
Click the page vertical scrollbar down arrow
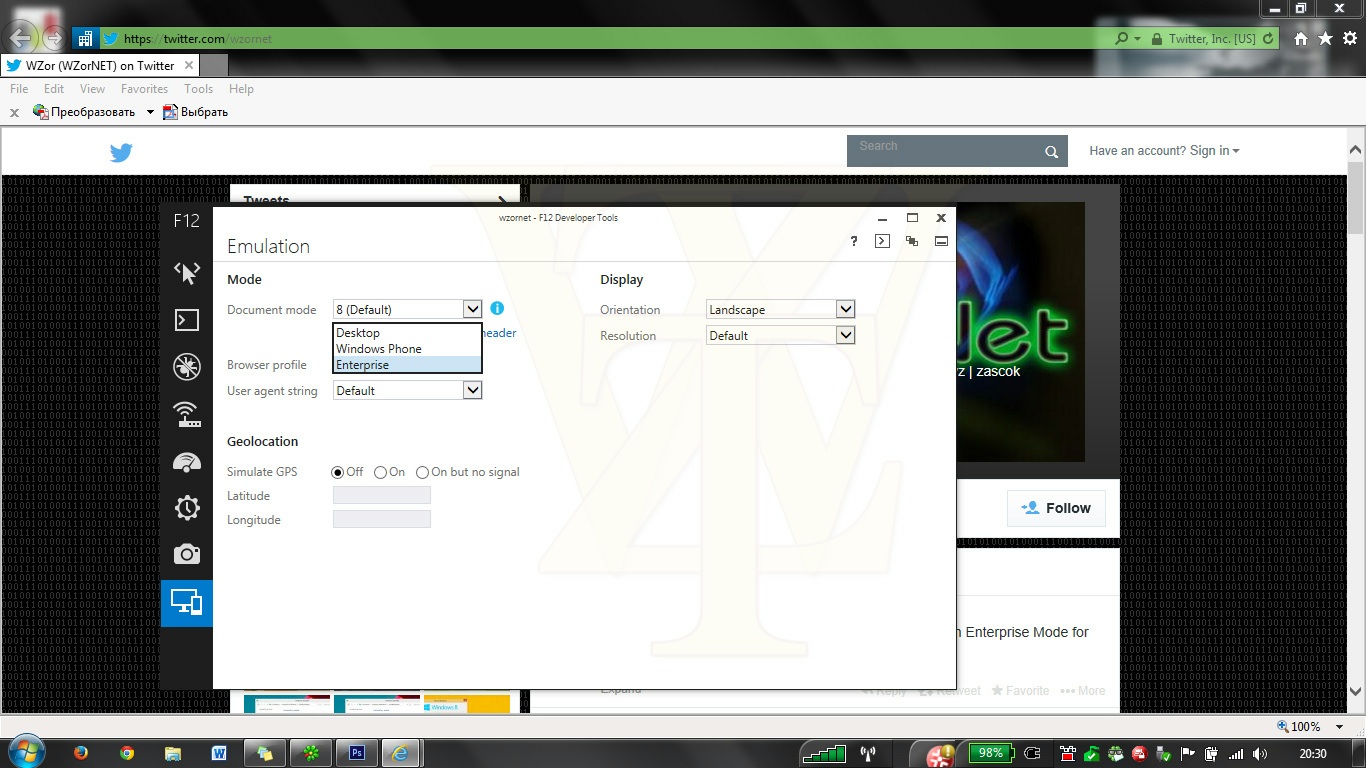coord(1356,692)
